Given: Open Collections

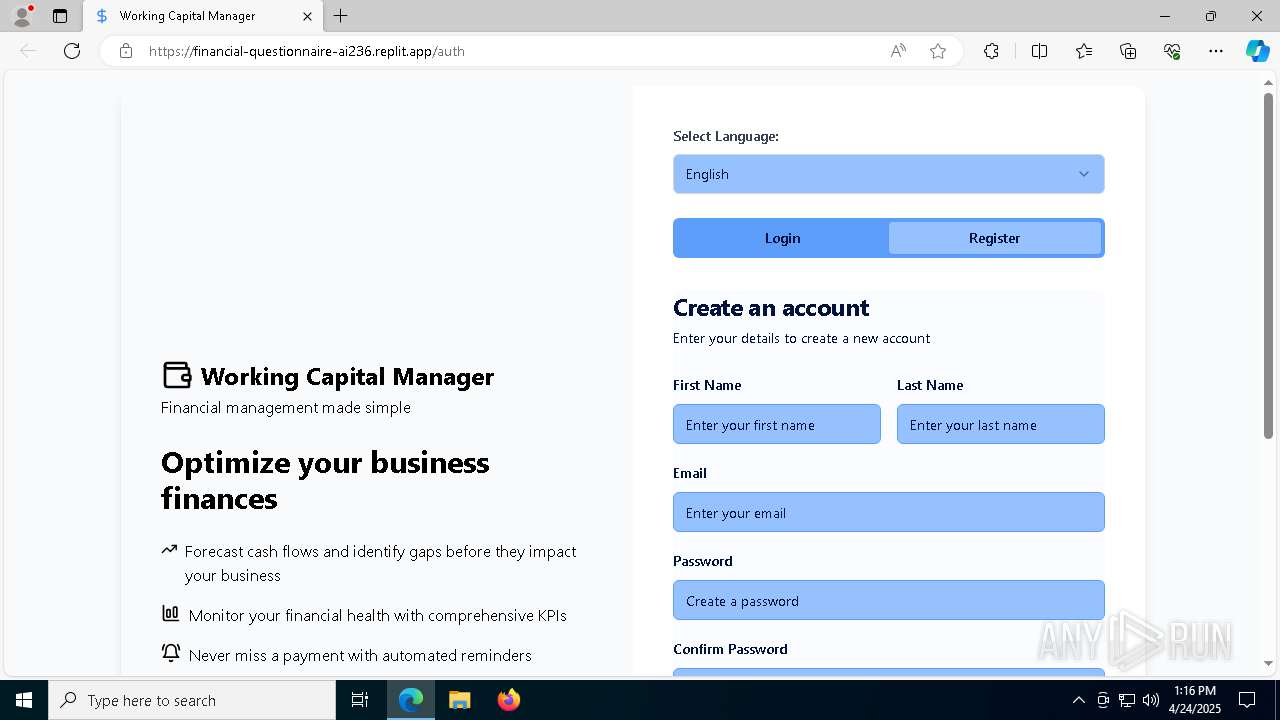Looking at the screenshot, I should 1128,51.
